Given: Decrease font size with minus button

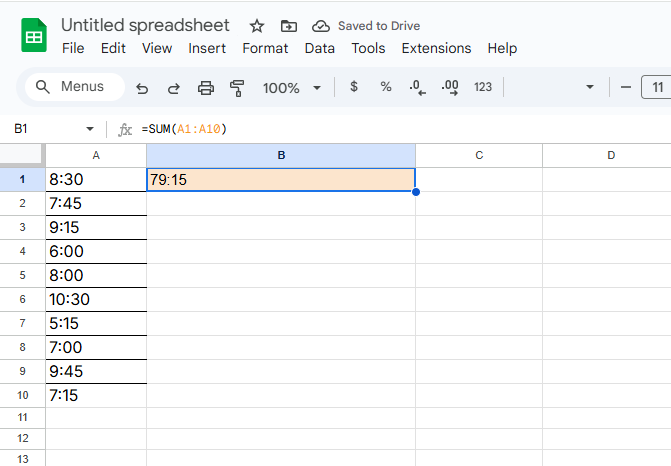Looking at the screenshot, I should (x=626, y=87).
